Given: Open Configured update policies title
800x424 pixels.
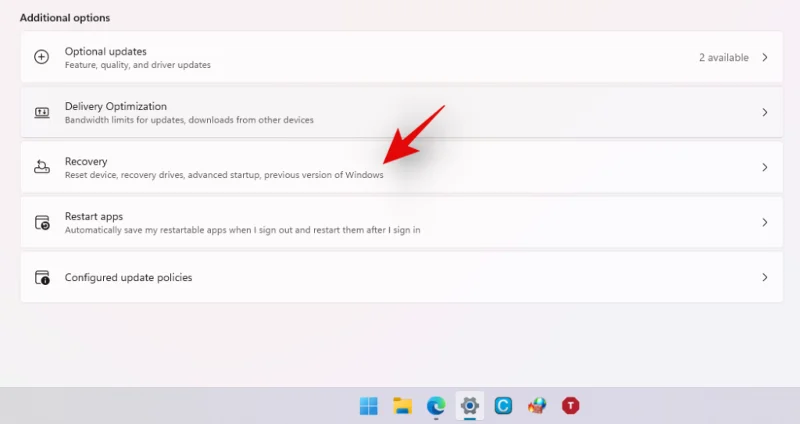Looking at the screenshot, I should click(x=129, y=278).
